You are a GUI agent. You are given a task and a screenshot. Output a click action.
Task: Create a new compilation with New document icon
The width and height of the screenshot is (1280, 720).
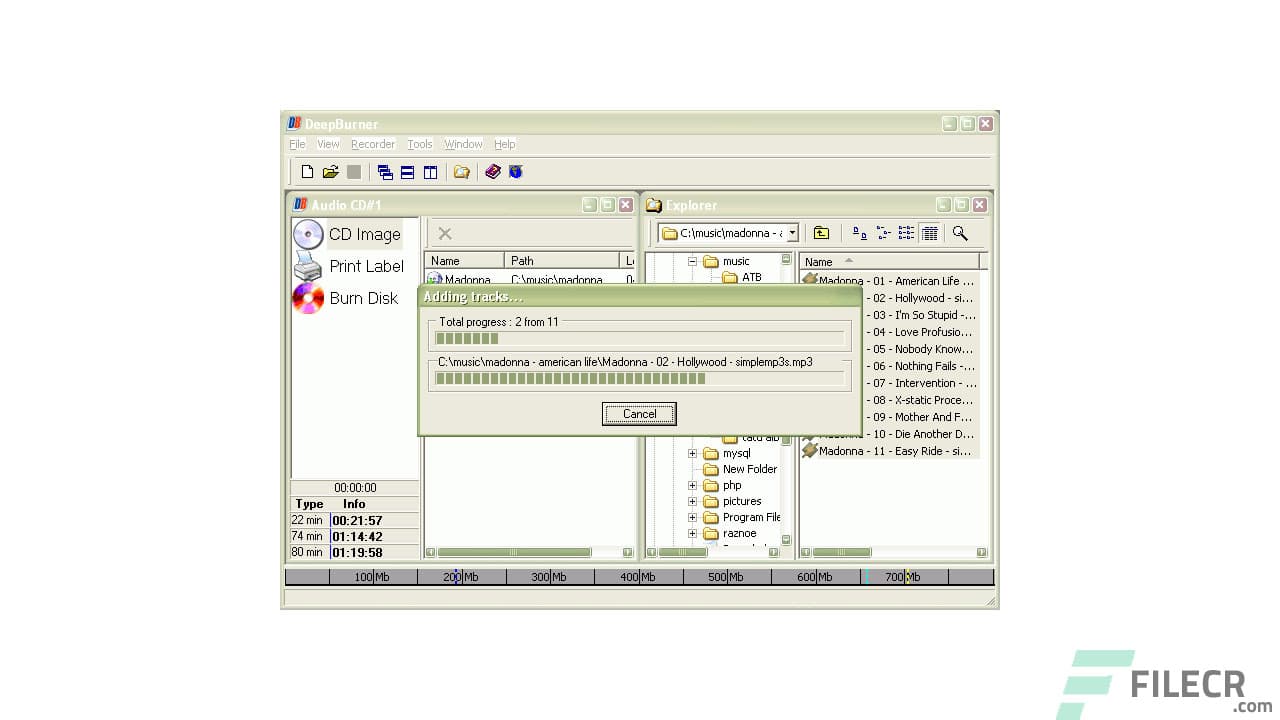(x=307, y=172)
